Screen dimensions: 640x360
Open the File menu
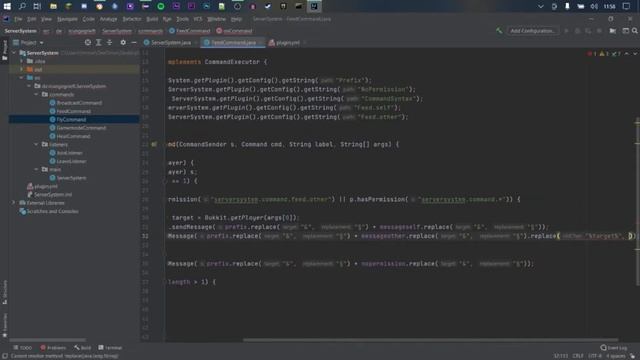click(18, 19)
